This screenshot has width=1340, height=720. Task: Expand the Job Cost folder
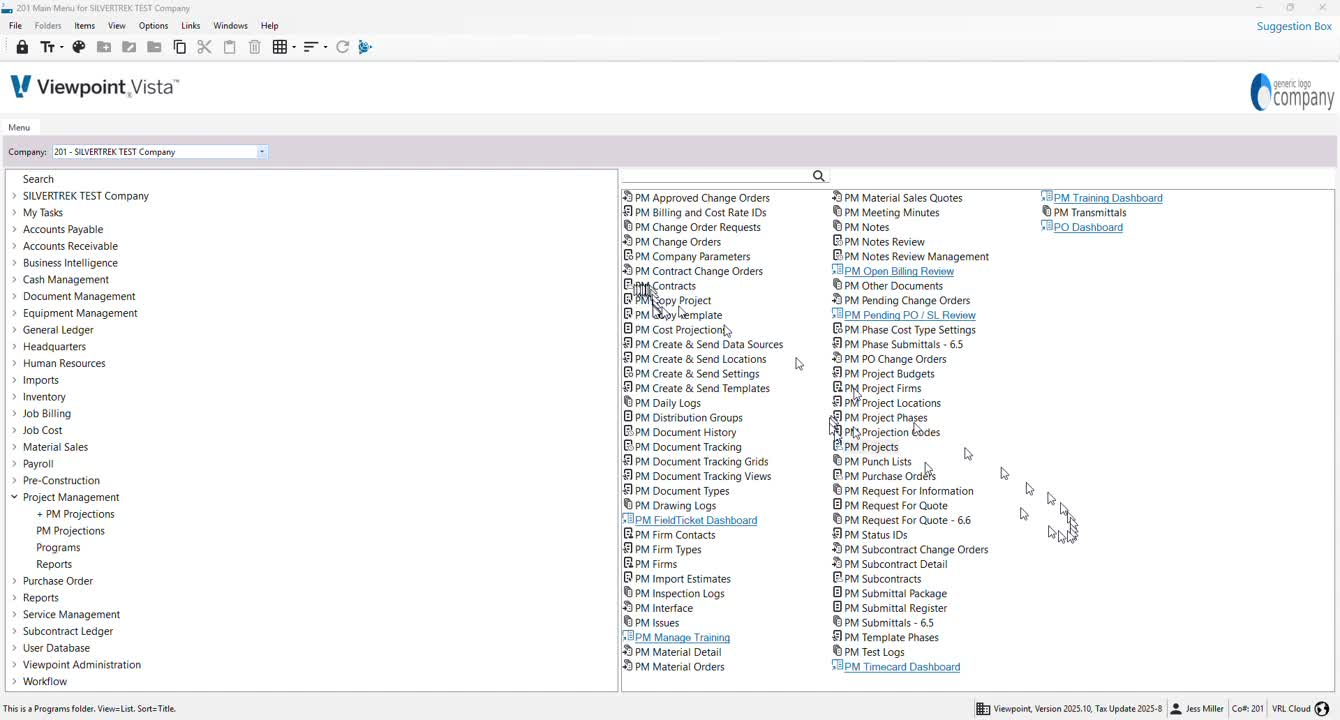[x=14, y=430]
